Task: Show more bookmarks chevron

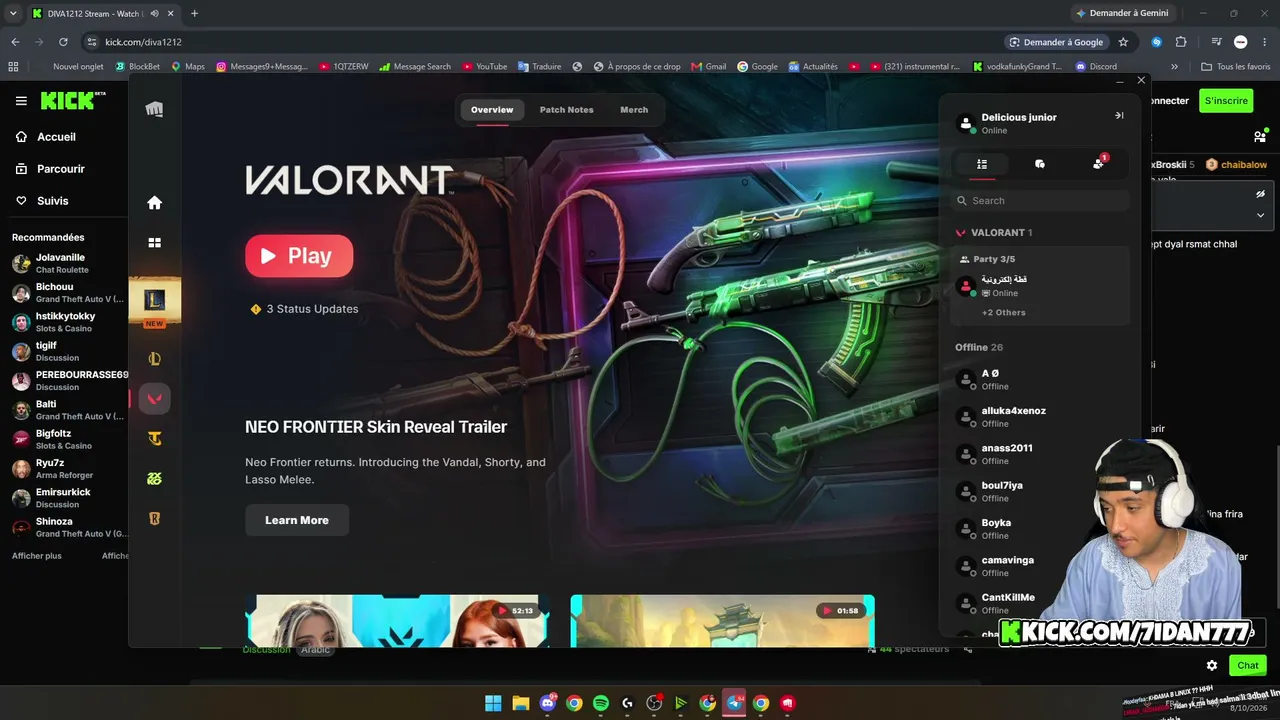Action: [1174, 67]
